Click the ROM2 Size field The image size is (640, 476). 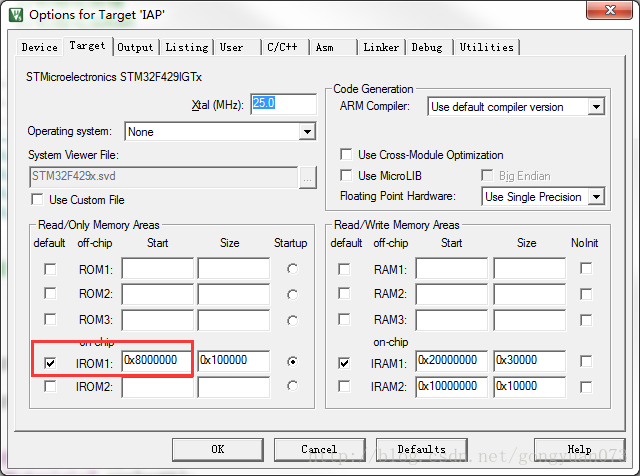click(x=233, y=294)
